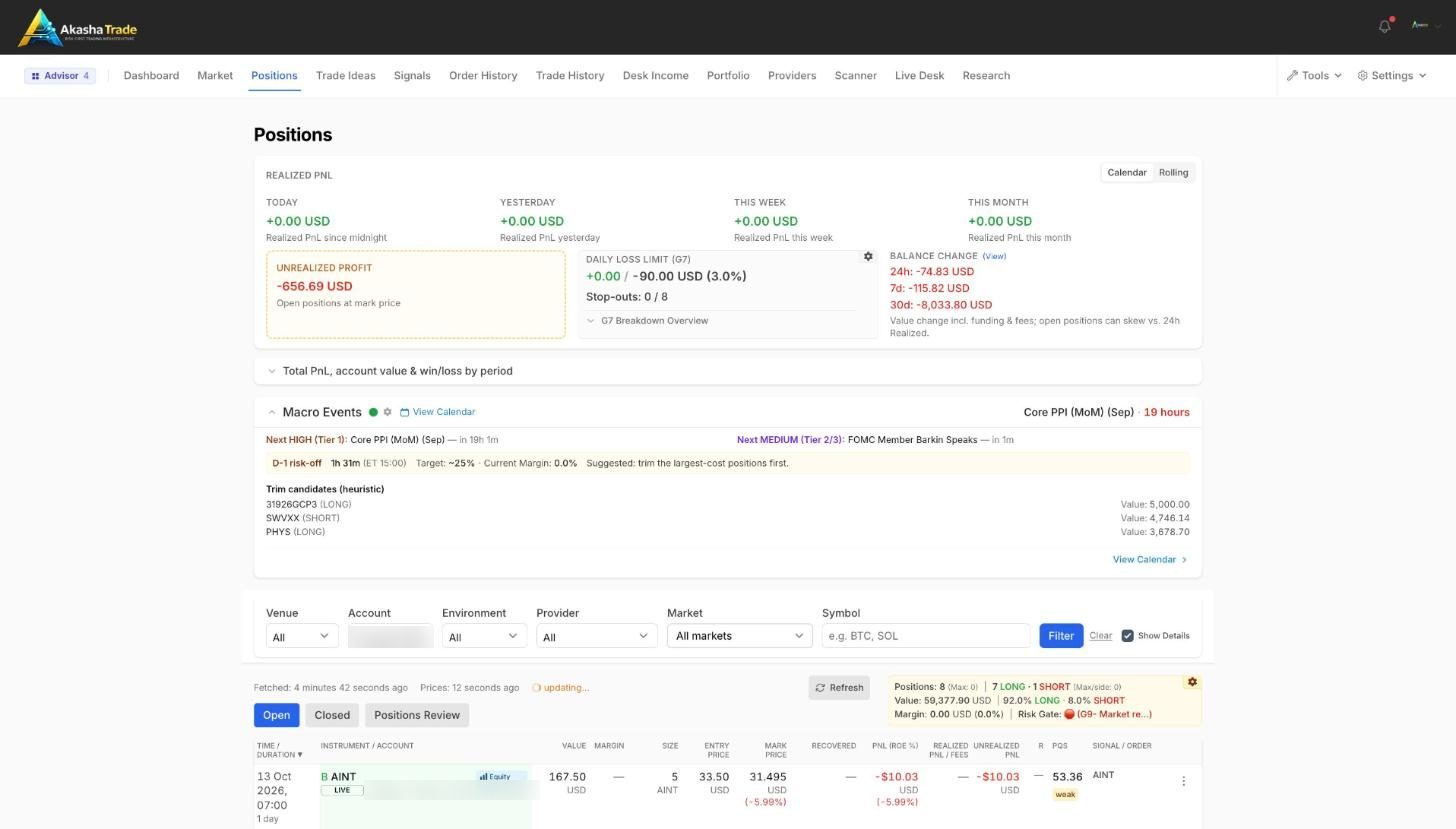
Task: Show Closed positions
Action: [x=332, y=715]
